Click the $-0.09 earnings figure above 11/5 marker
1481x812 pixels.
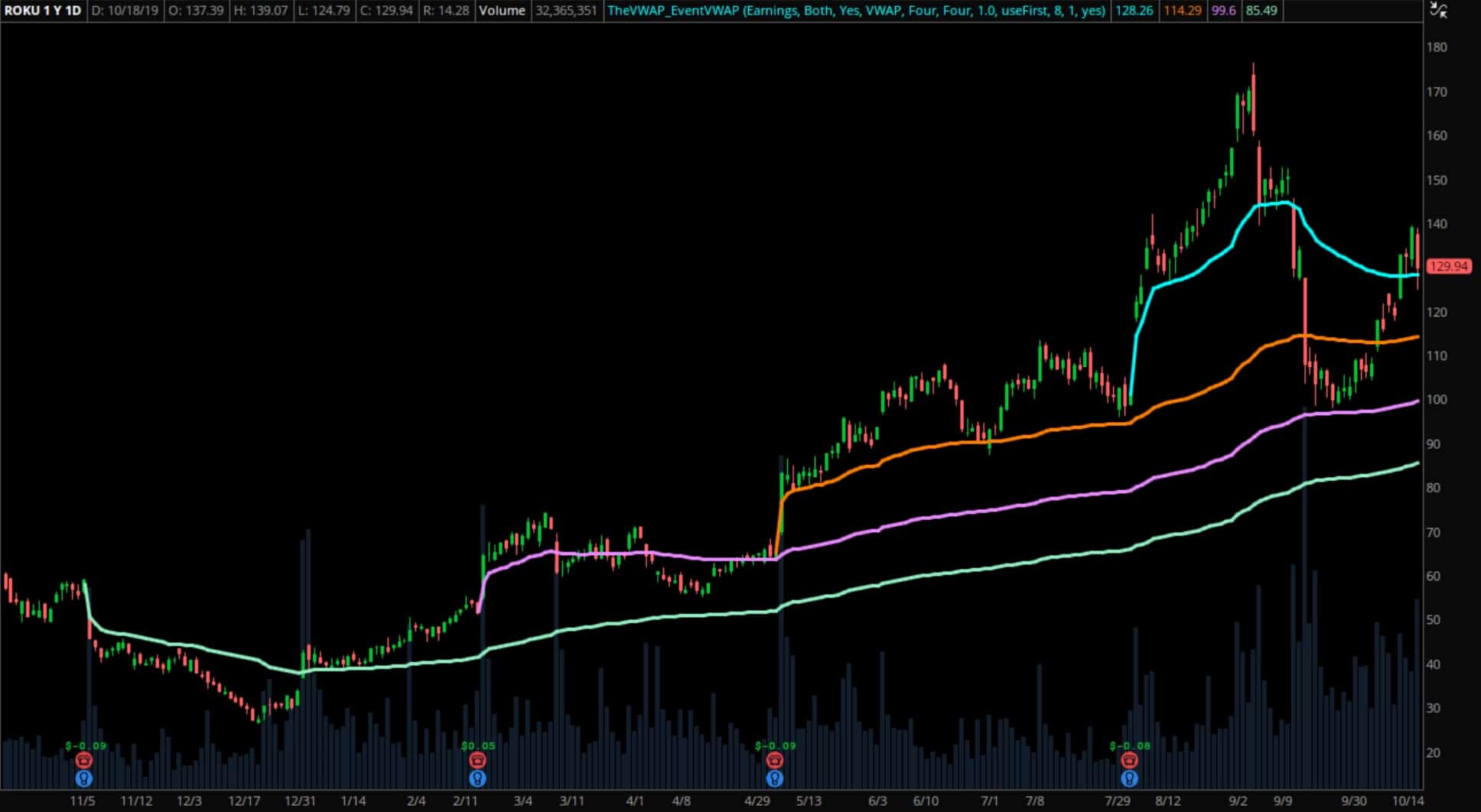coord(86,745)
